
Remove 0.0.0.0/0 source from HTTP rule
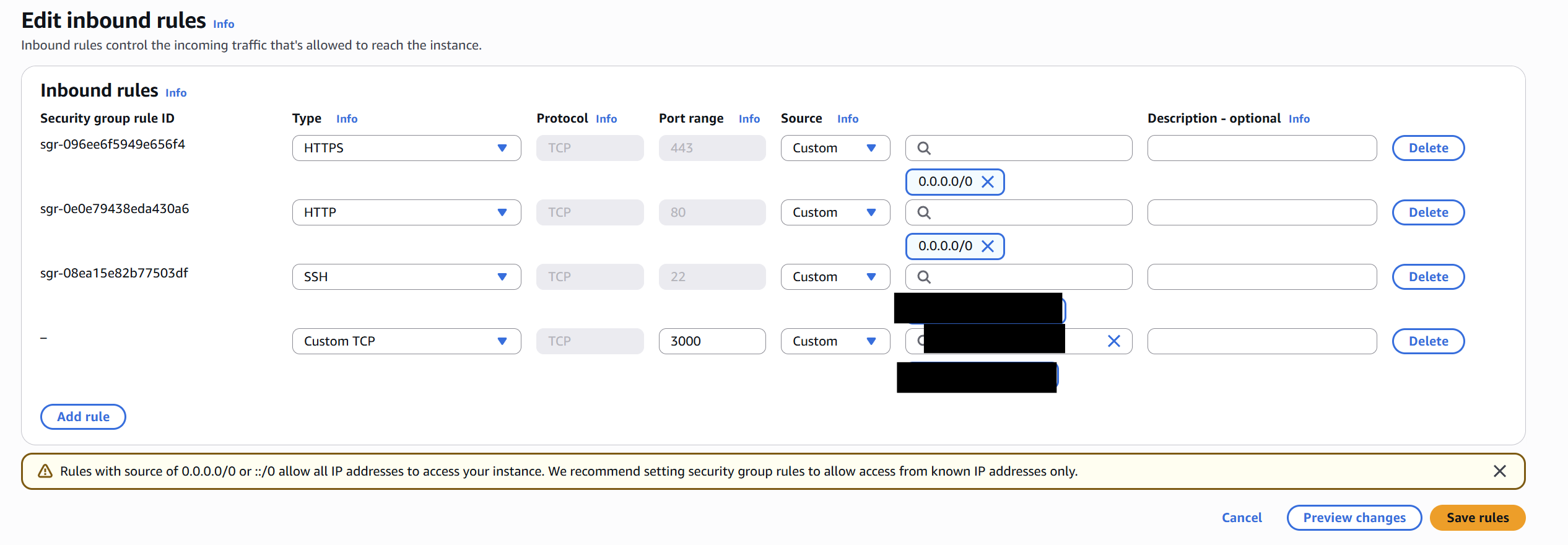click(x=988, y=246)
